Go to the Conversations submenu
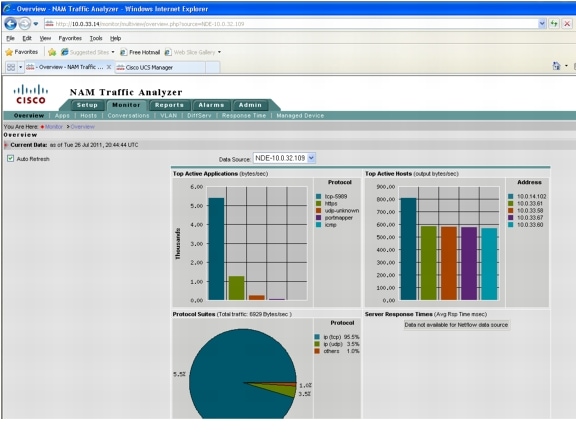The height and width of the screenshot is (440, 576). coord(129,116)
